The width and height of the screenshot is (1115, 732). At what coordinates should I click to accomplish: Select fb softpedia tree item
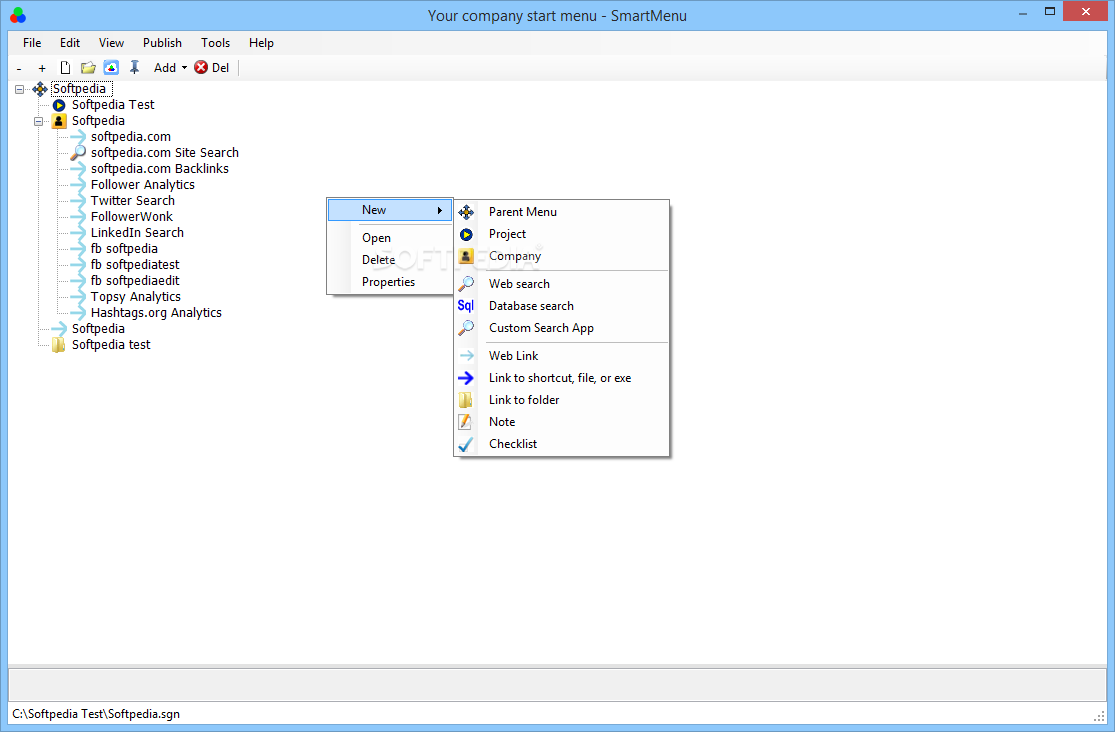[124, 248]
